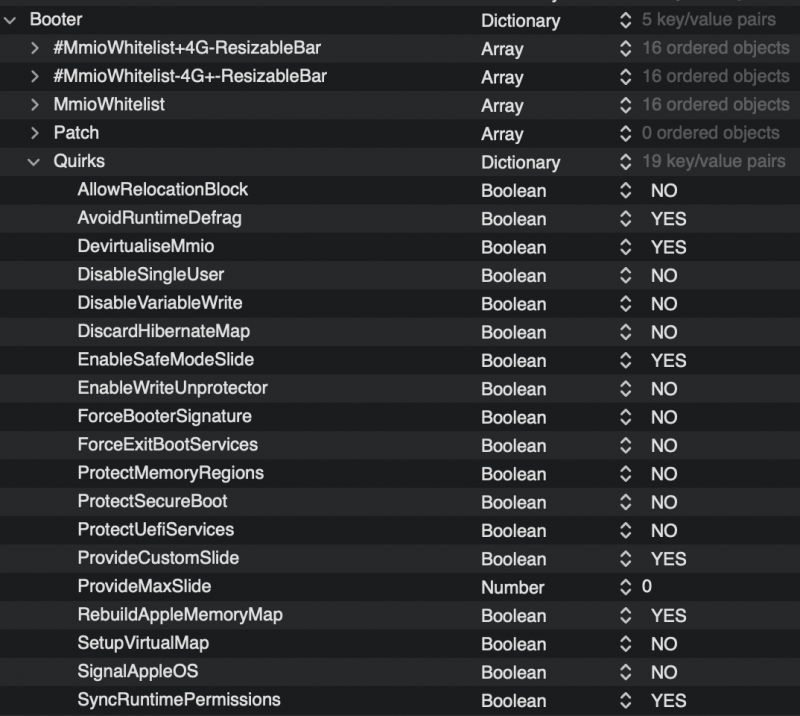Collapse the Quirks dictionary
This screenshot has height=716, width=800.
click(x=36, y=162)
